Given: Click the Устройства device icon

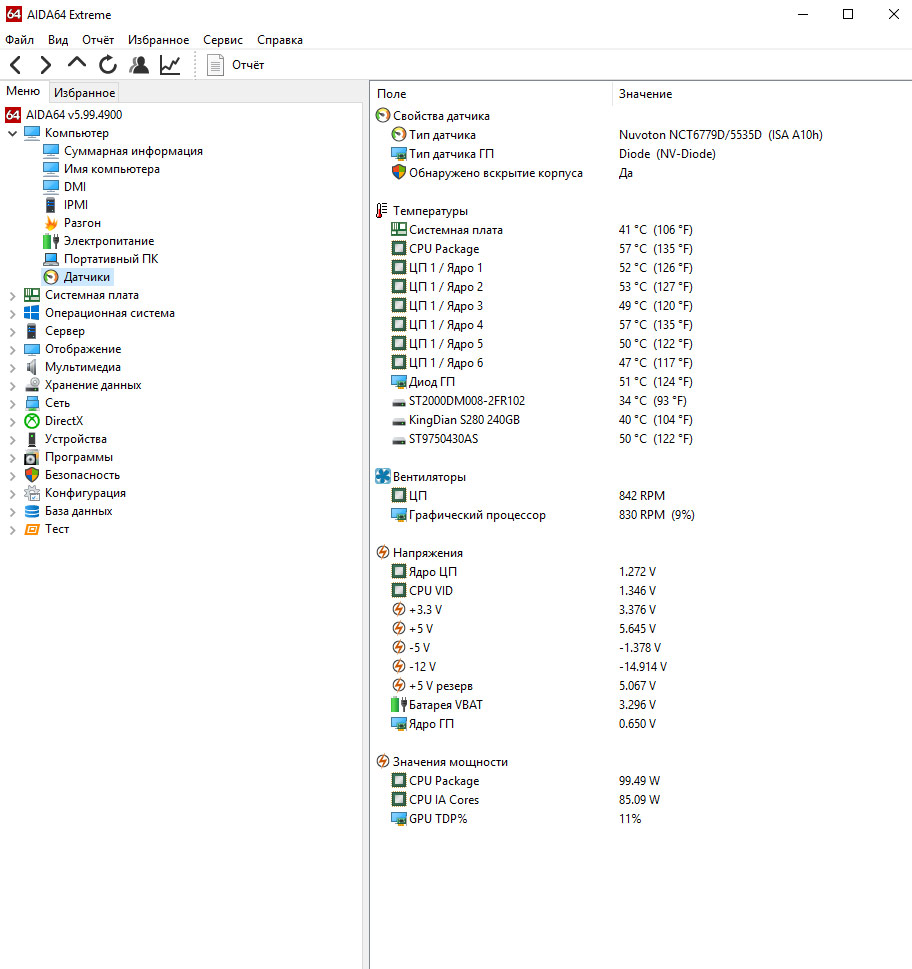Looking at the screenshot, I should pos(32,439).
